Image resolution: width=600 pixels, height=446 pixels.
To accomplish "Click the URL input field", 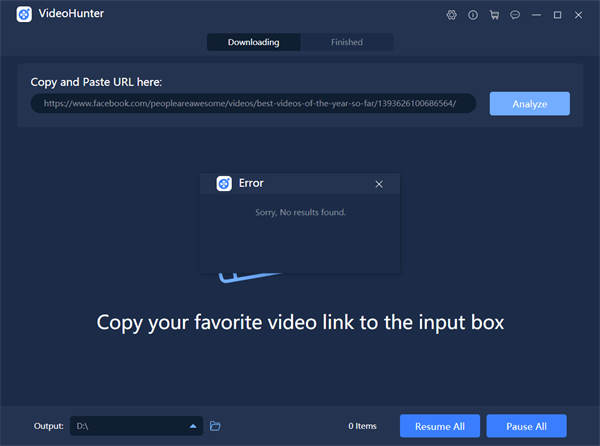I will tap(253, 103).
